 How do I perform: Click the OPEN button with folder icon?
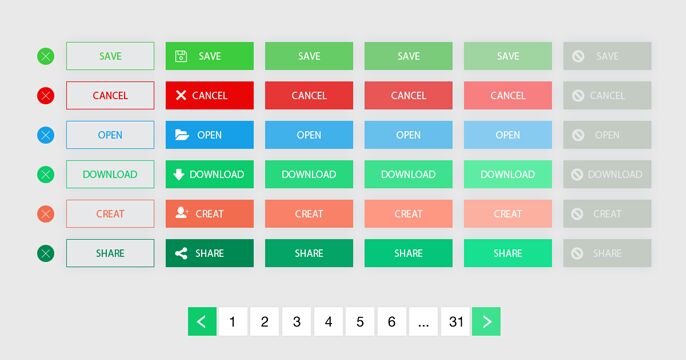pos(210,135)
